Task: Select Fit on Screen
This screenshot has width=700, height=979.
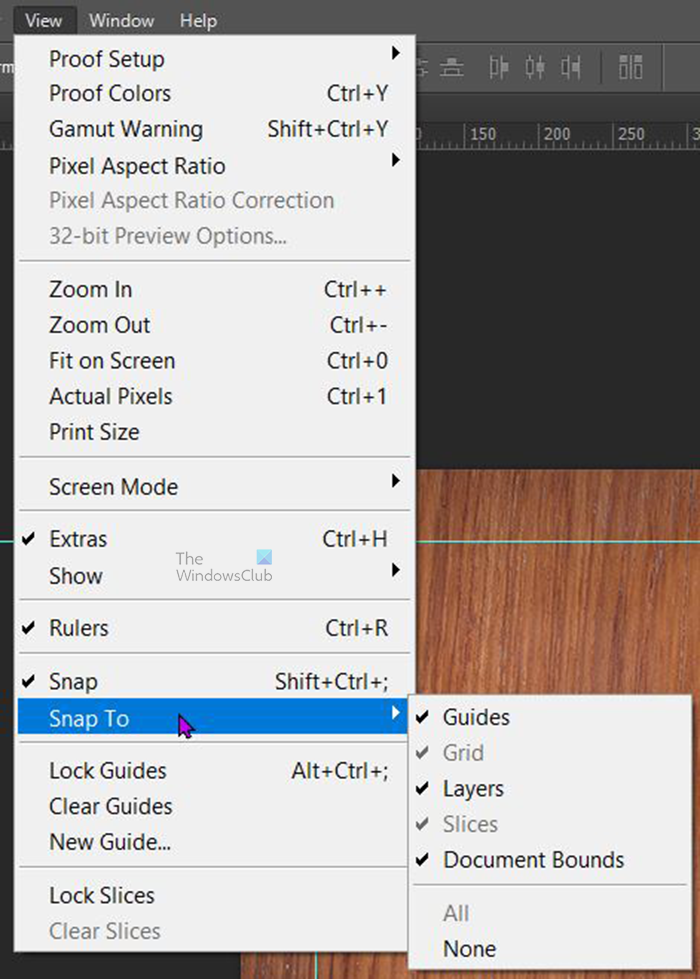Action: click(x=111, y=361)
